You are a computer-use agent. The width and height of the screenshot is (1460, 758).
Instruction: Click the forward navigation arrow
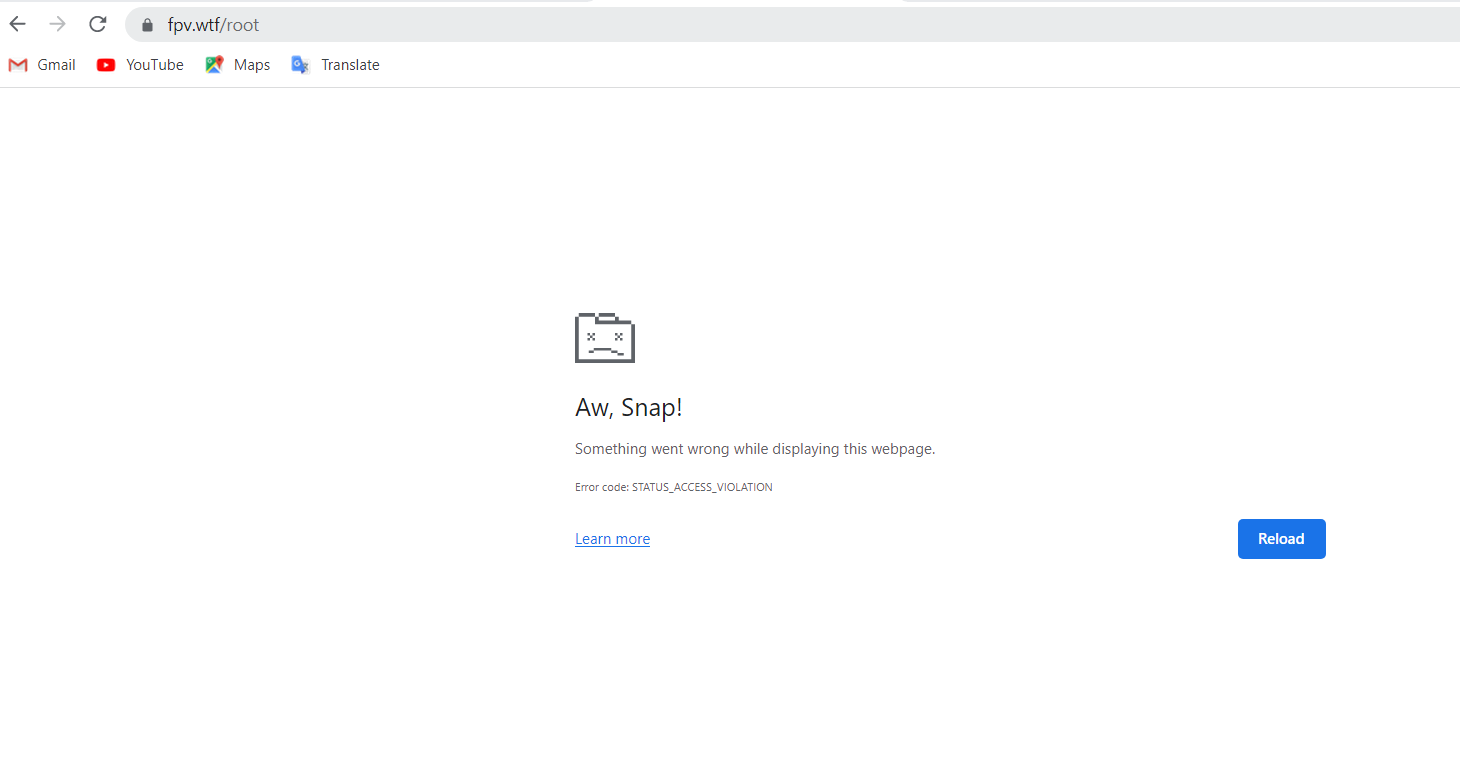57,23
